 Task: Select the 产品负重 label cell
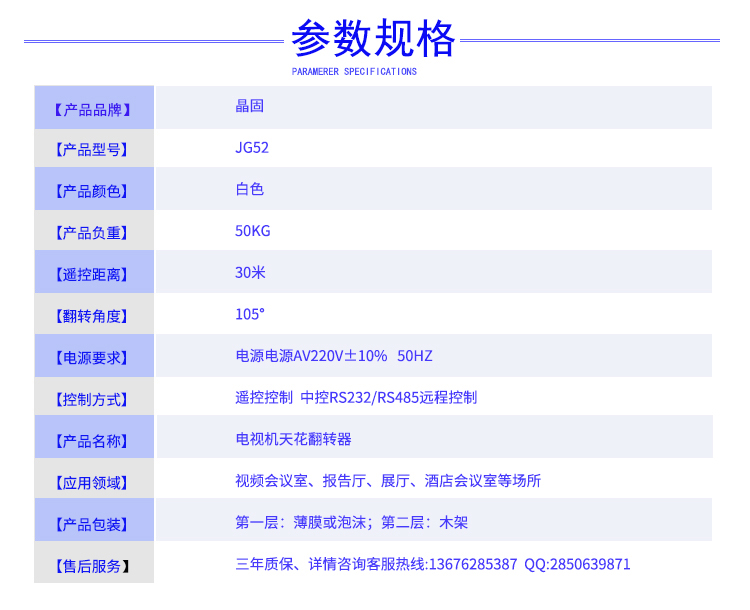(x=94, y=233)
